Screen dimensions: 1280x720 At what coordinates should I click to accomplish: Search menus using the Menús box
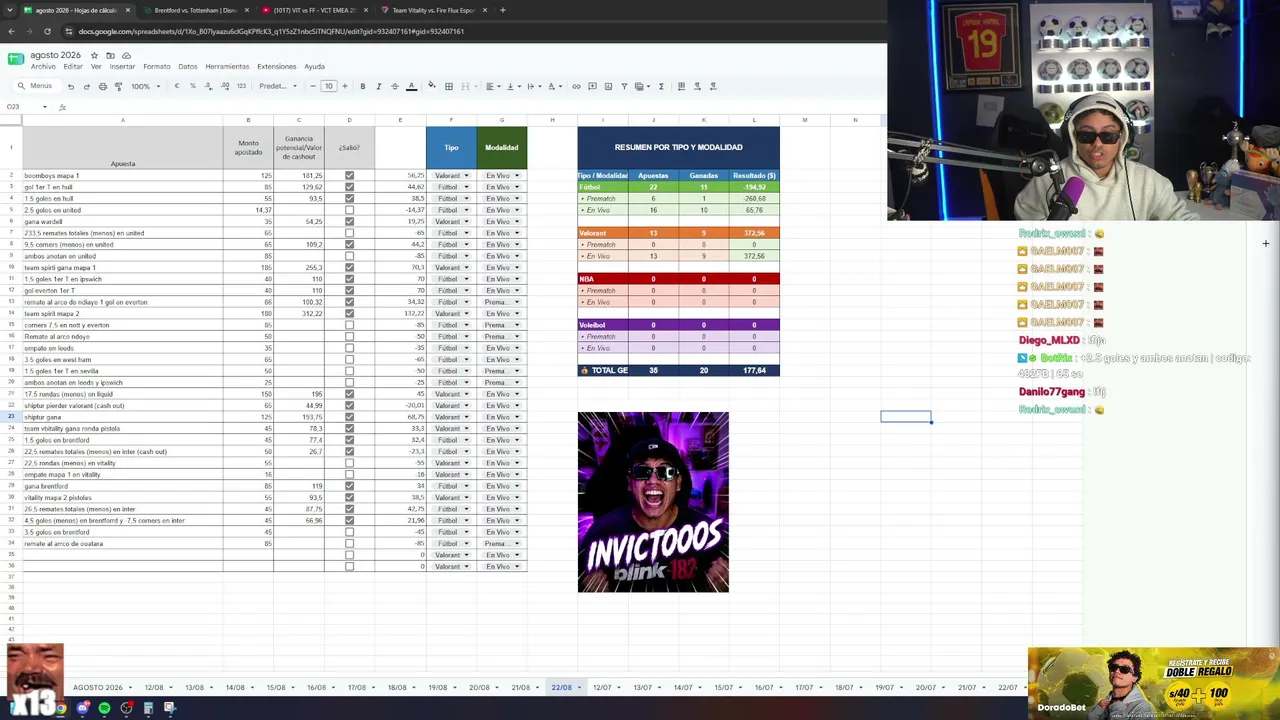[x=35, y=86]
